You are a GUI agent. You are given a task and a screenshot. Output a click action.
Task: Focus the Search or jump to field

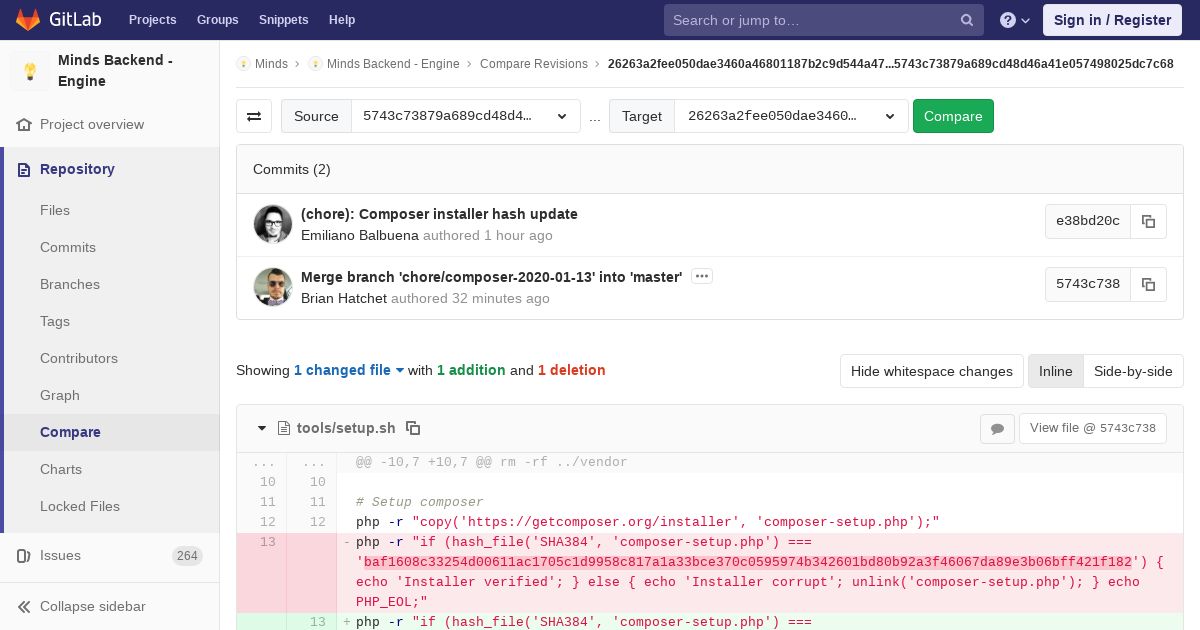810,20
